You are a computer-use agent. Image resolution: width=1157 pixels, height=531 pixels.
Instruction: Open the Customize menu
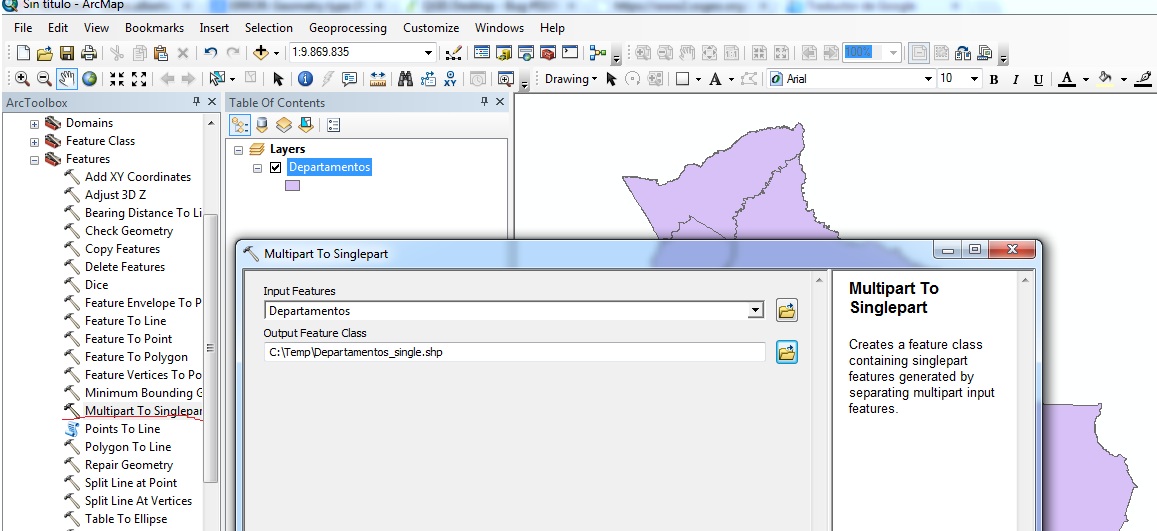click(x=431, y=28)
